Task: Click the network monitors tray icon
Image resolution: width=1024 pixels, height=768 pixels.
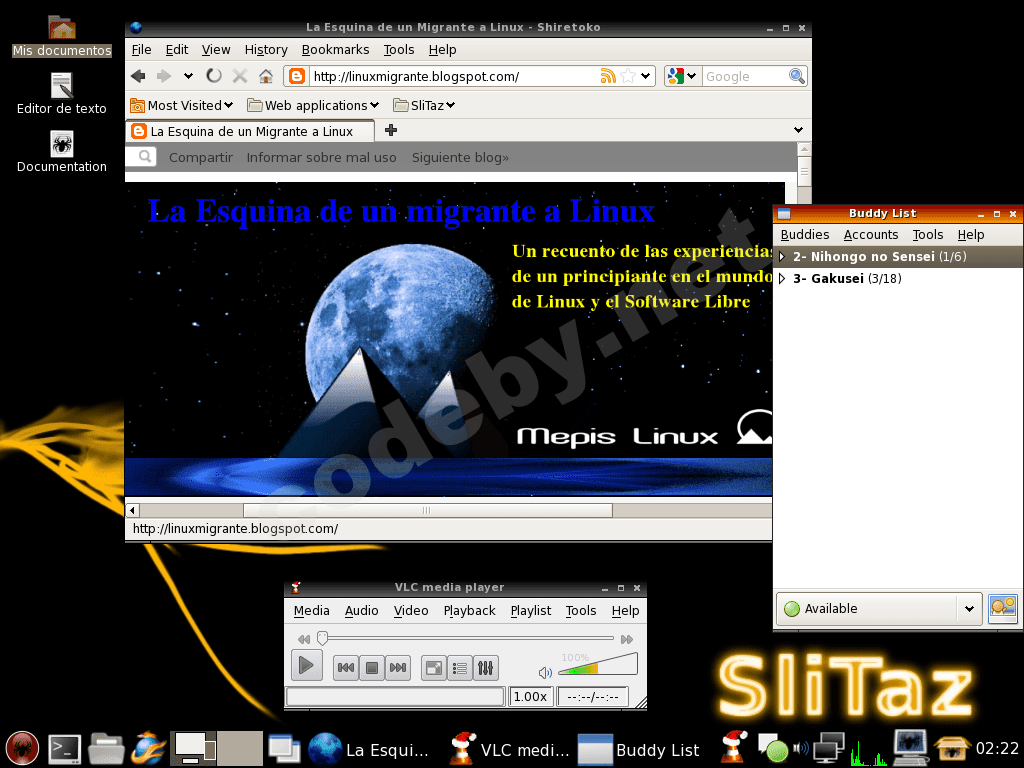Action: tap(829, 748)
